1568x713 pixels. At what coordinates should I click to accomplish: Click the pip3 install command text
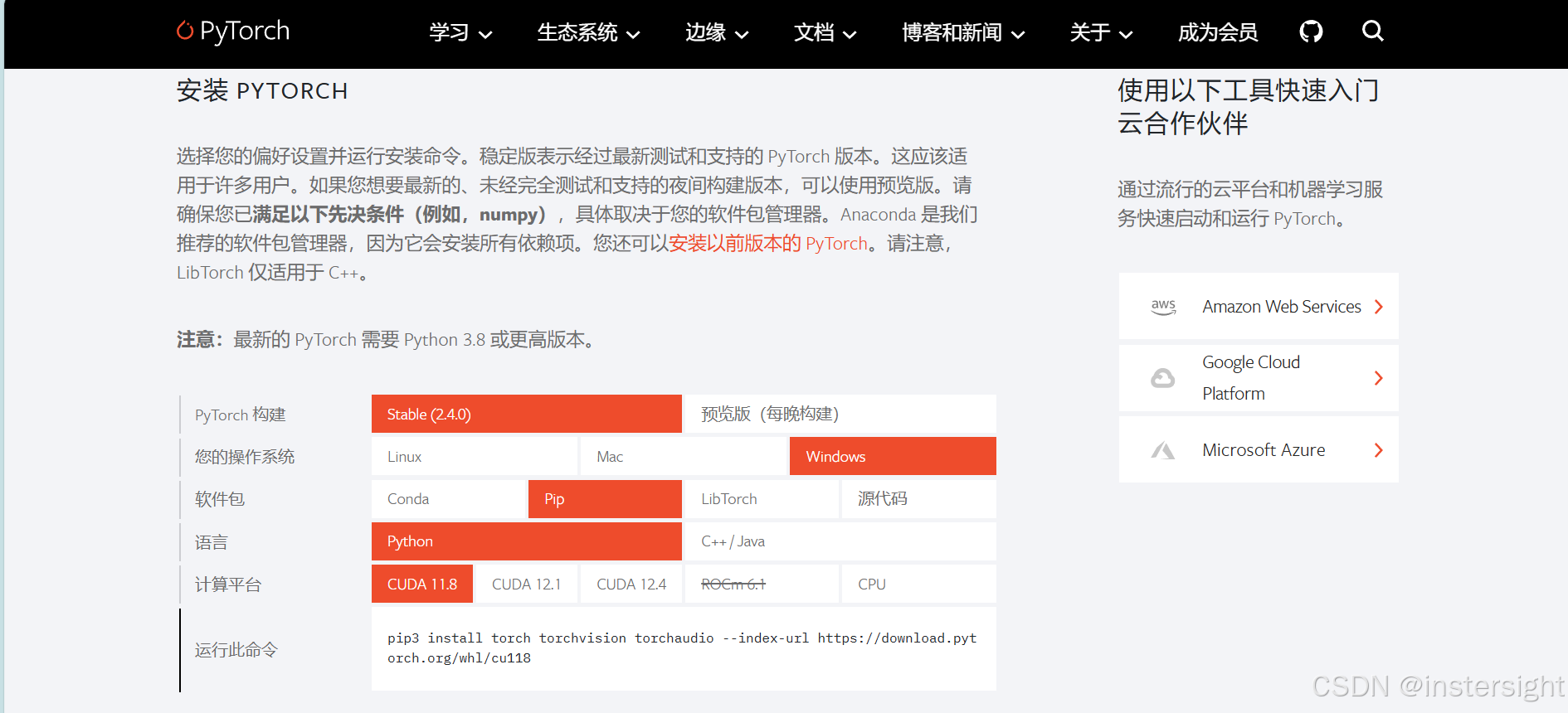682,648
